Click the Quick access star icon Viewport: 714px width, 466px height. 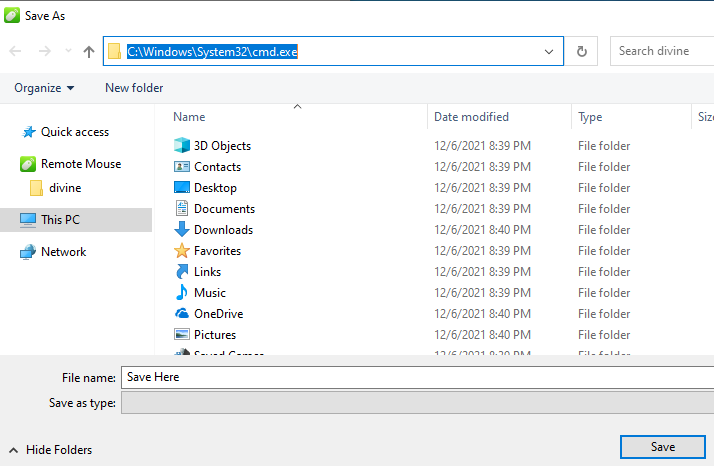pos(29,132)
